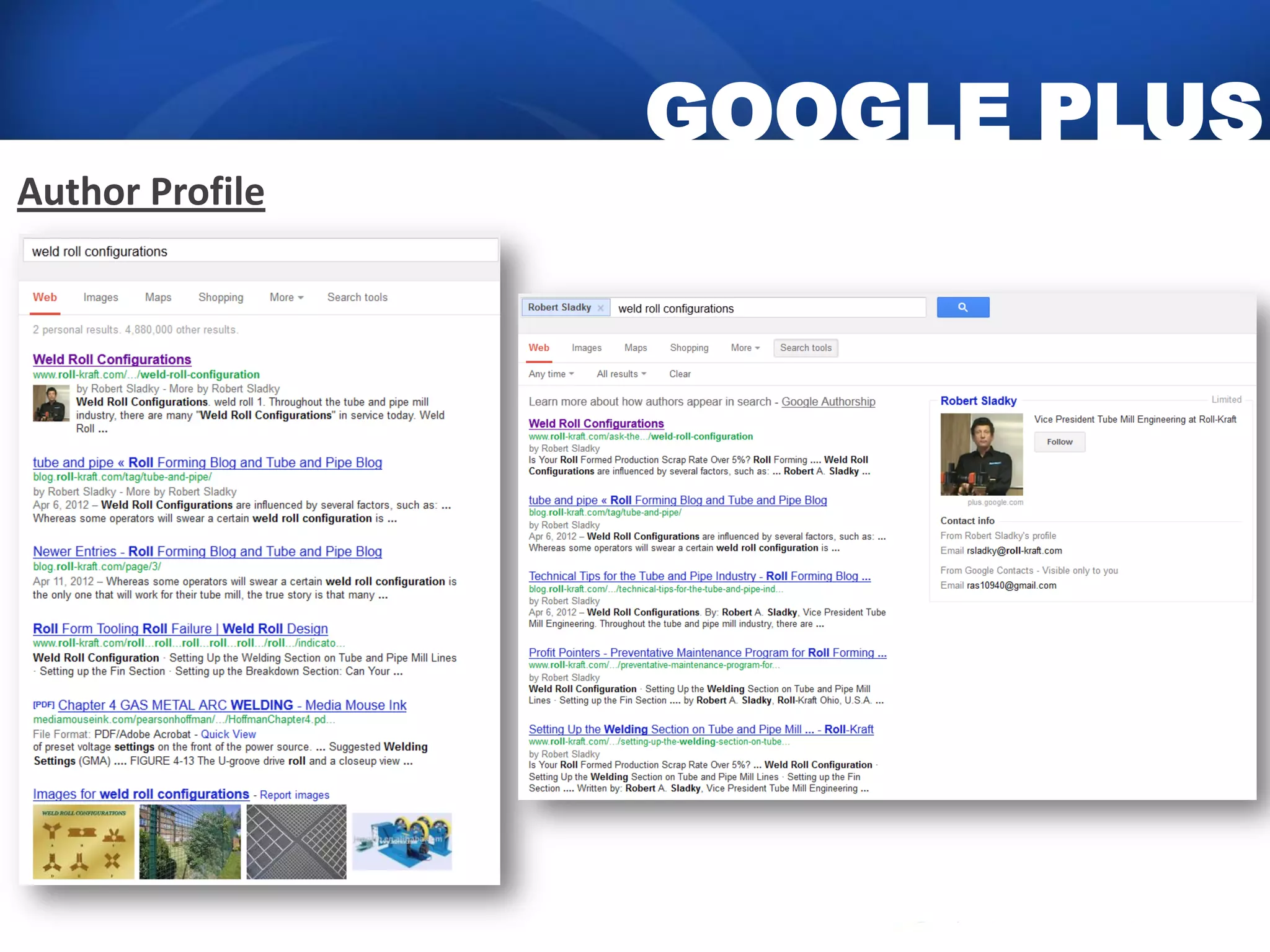
Task: Click the blue magnifier search button
Action: (x=962, y=307)
